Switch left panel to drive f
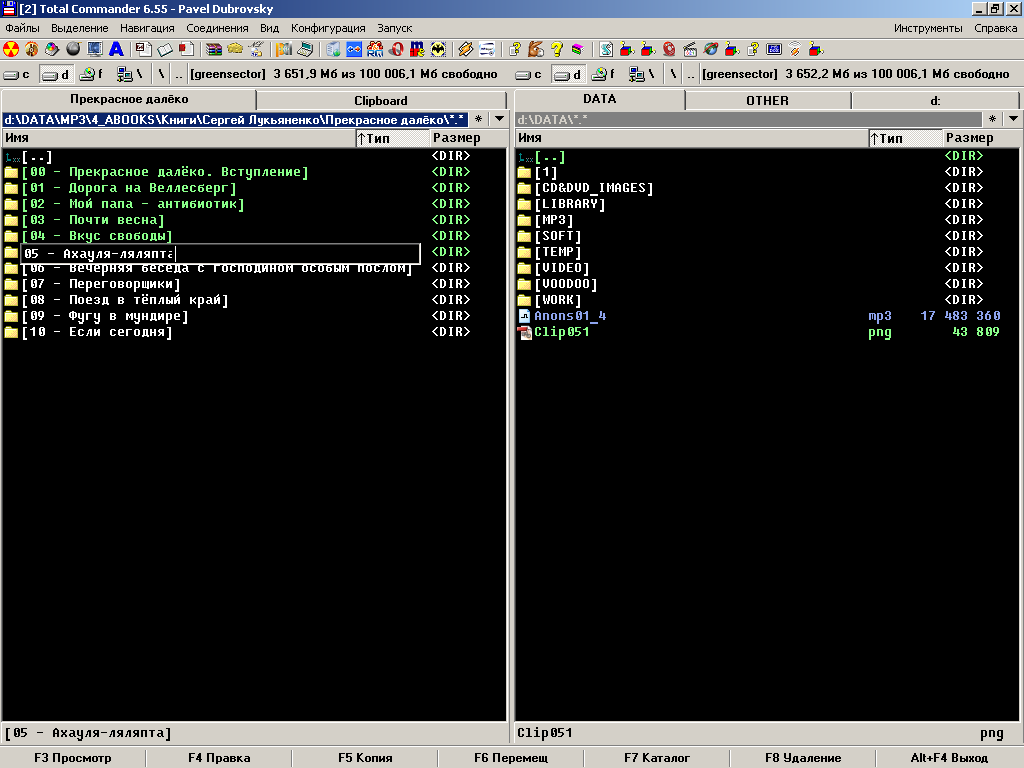Viewport: 1024px width, 768px height. click(91, 74)
